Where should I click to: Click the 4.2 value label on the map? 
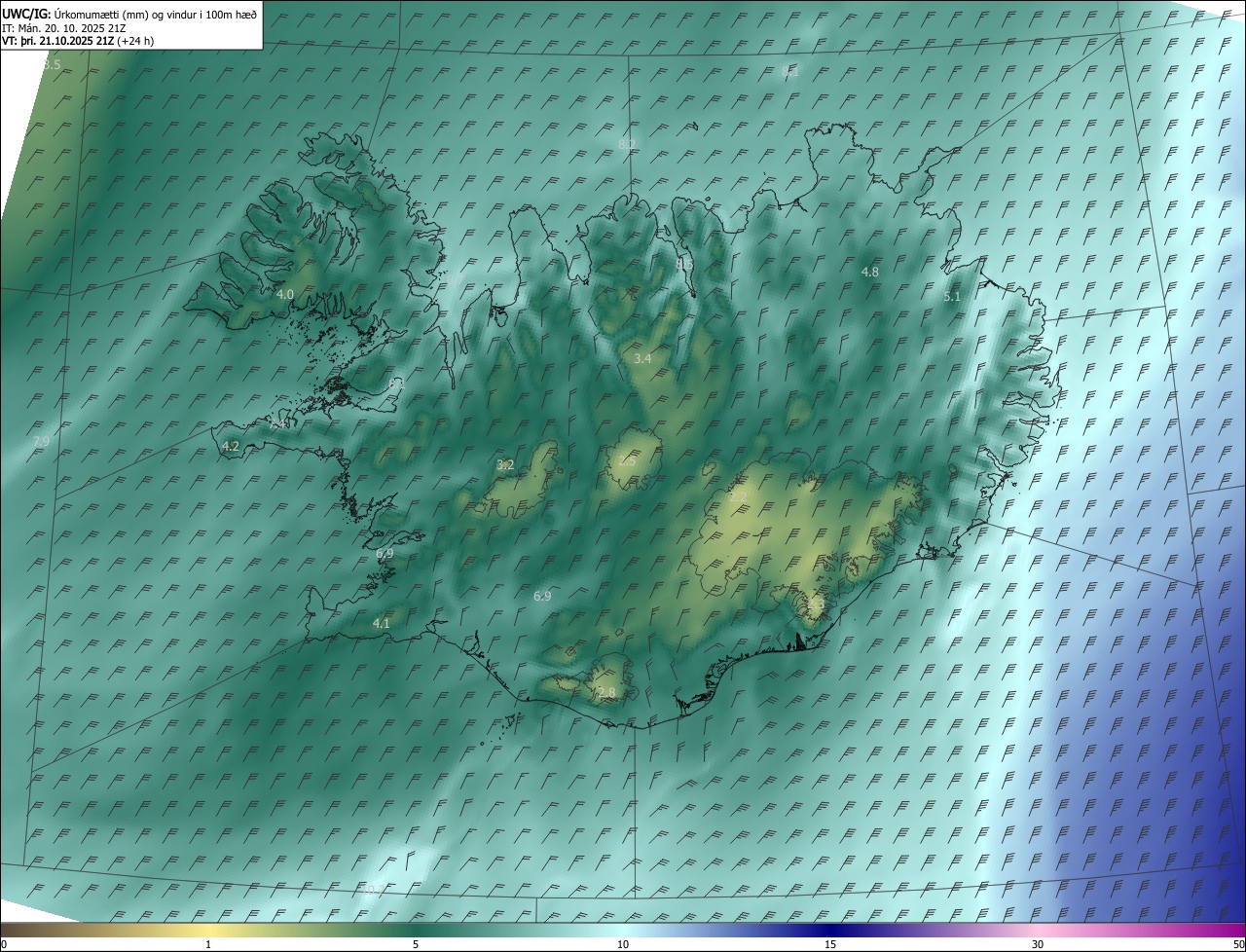point(231,446)
